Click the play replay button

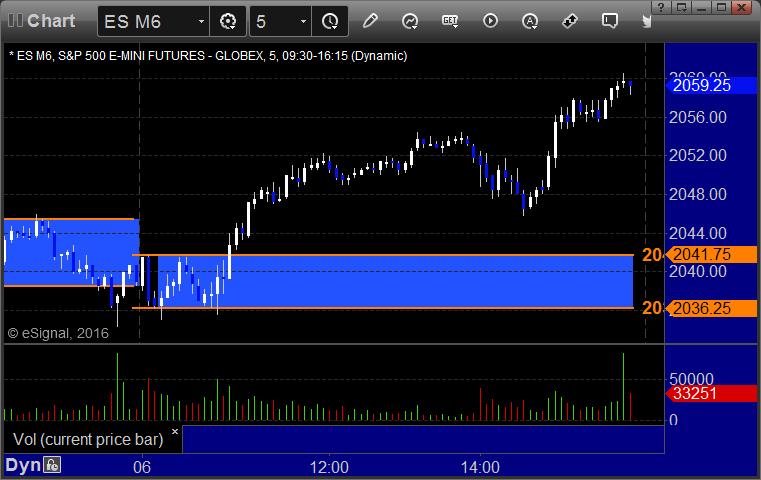[x=490, y=21]
